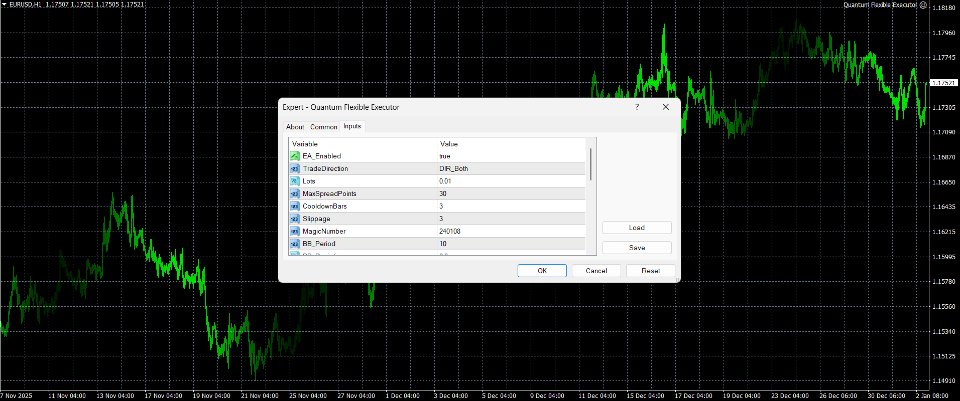Image resolution: width=960 pixels, height=401 pixels.
Task: Click the MaxSpreadPoints row icon
Action: 294,193
